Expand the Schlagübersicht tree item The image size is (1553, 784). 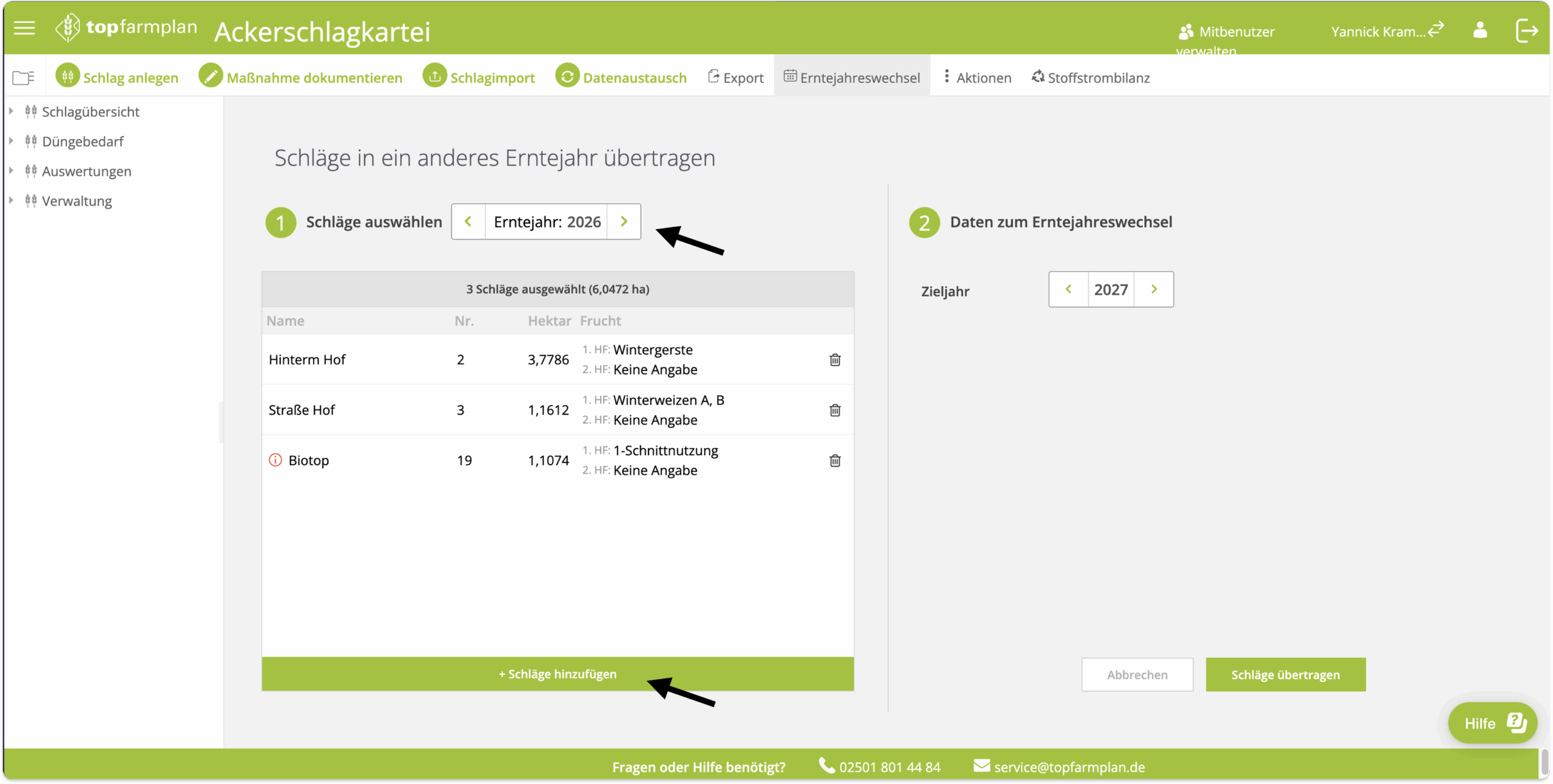tap(11, 111)
